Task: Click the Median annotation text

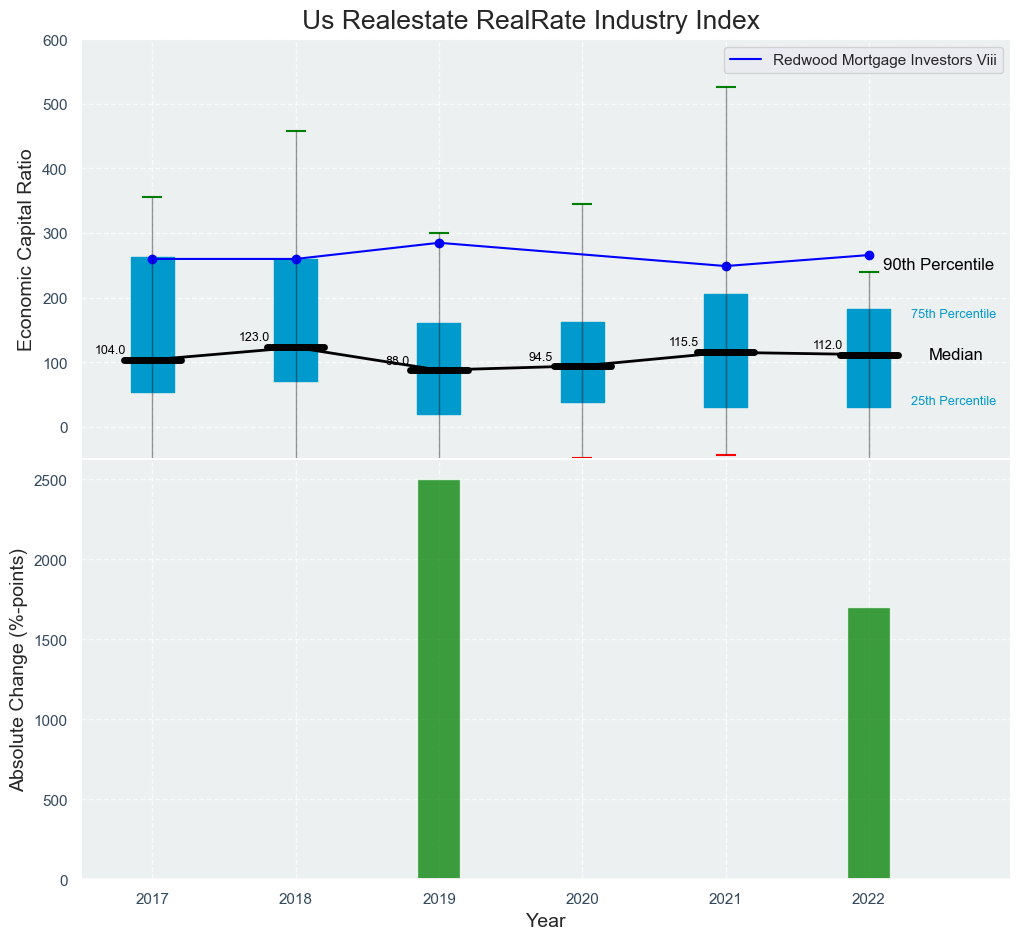Action: (x=955, y=355)
